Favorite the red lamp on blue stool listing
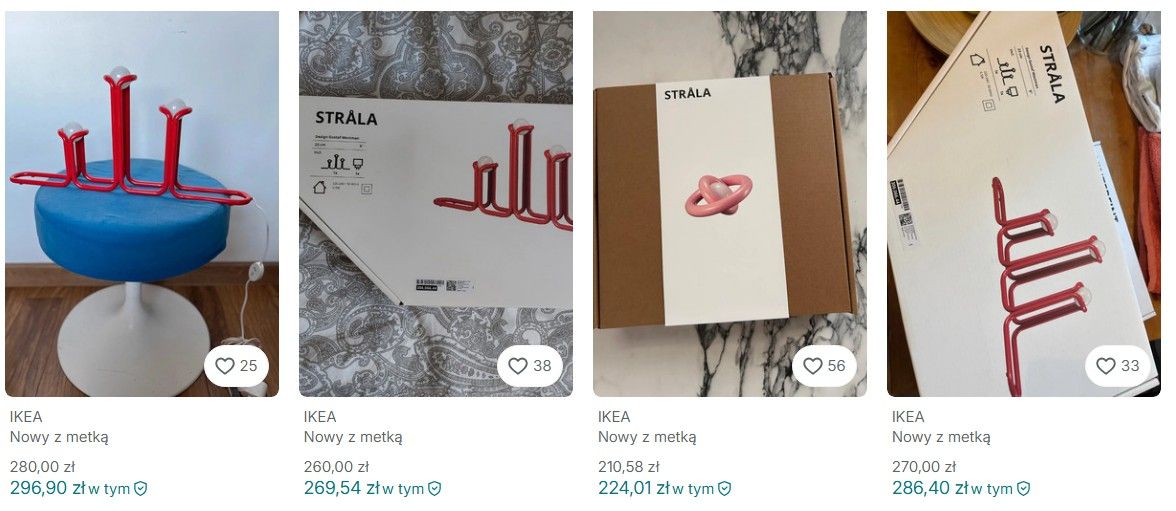The width and height of the screenshot is (1176, 511). (225, 366)
